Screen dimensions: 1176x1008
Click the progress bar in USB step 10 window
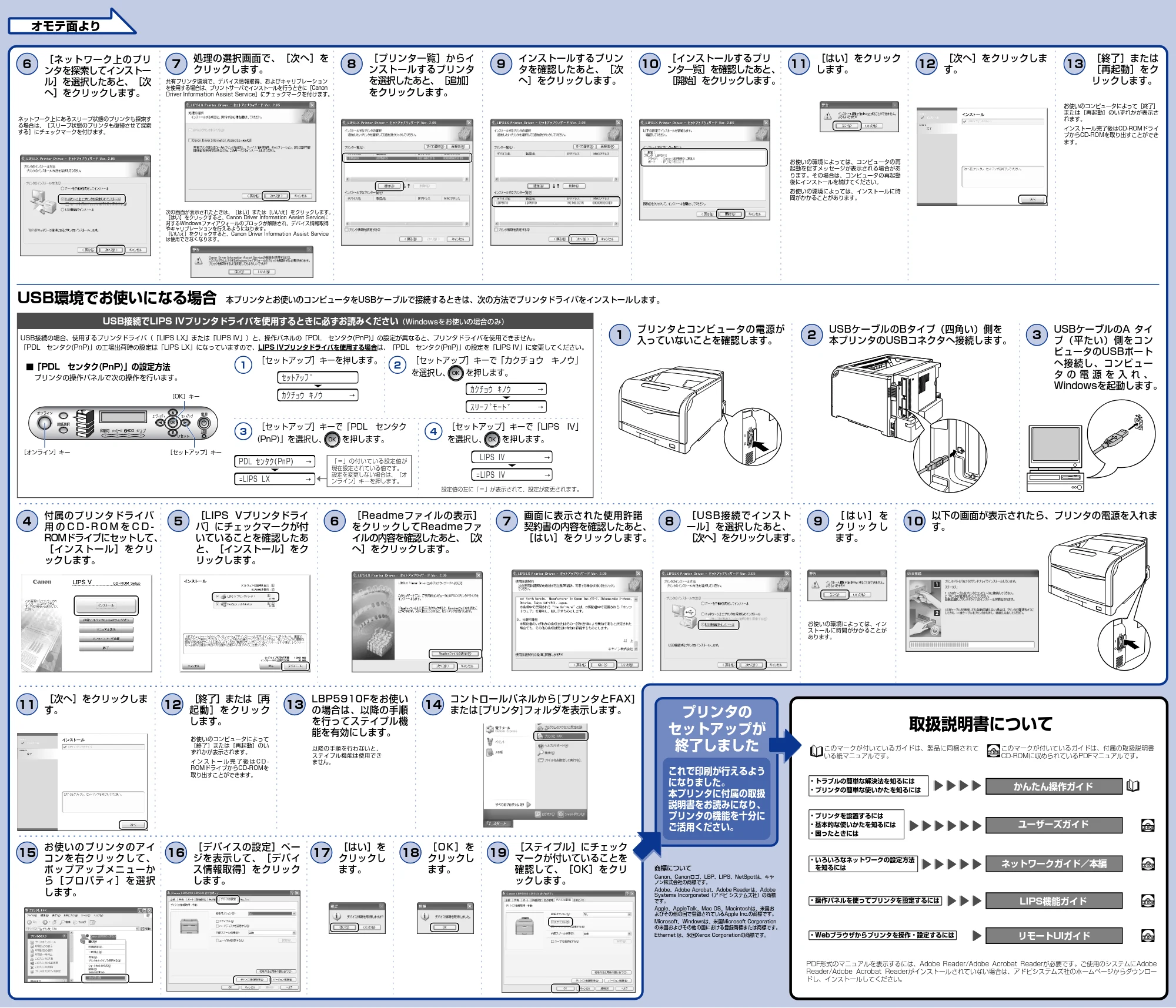point(971,645)
